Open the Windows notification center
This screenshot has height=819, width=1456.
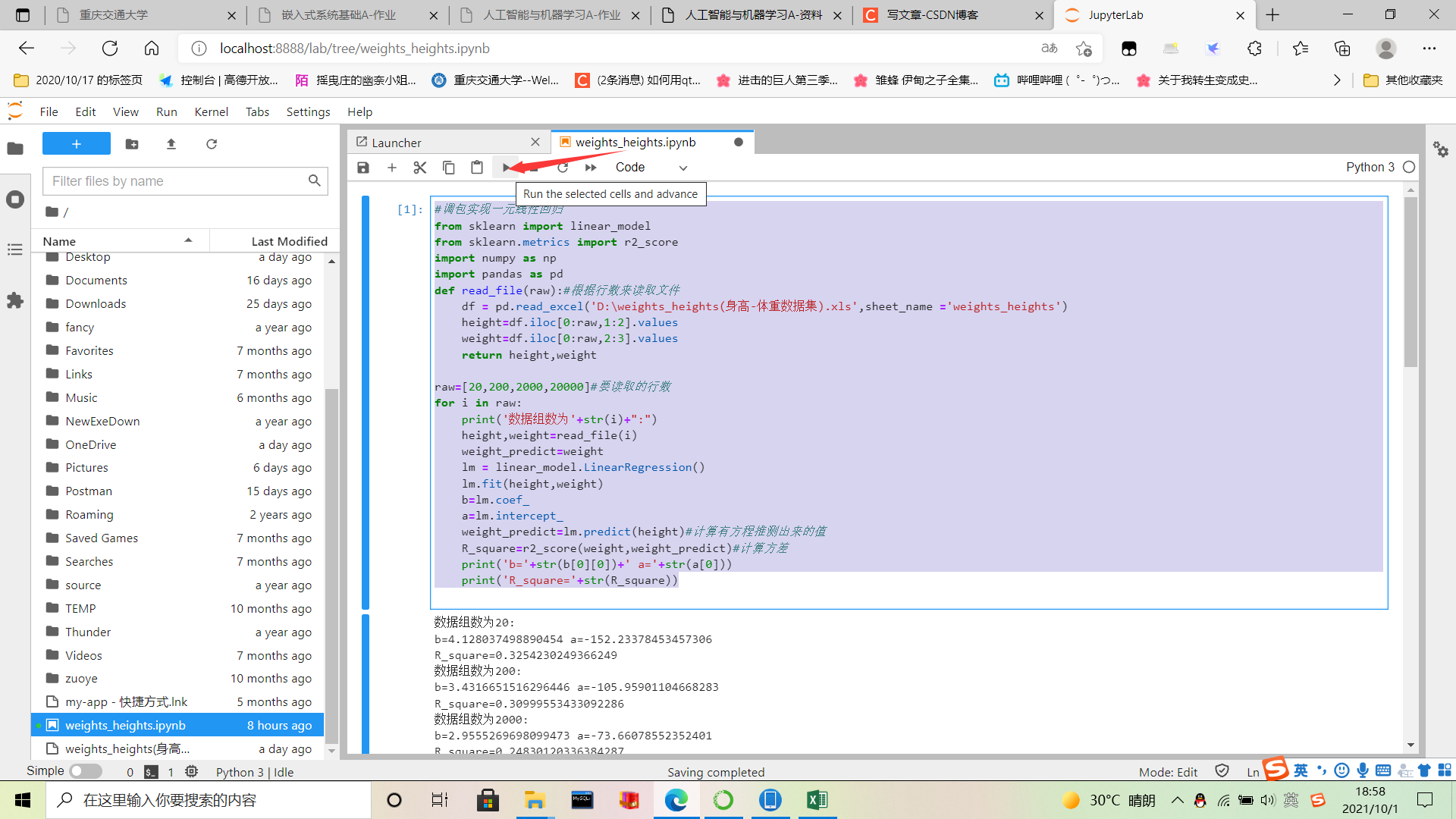click(x=1426, y=800)
